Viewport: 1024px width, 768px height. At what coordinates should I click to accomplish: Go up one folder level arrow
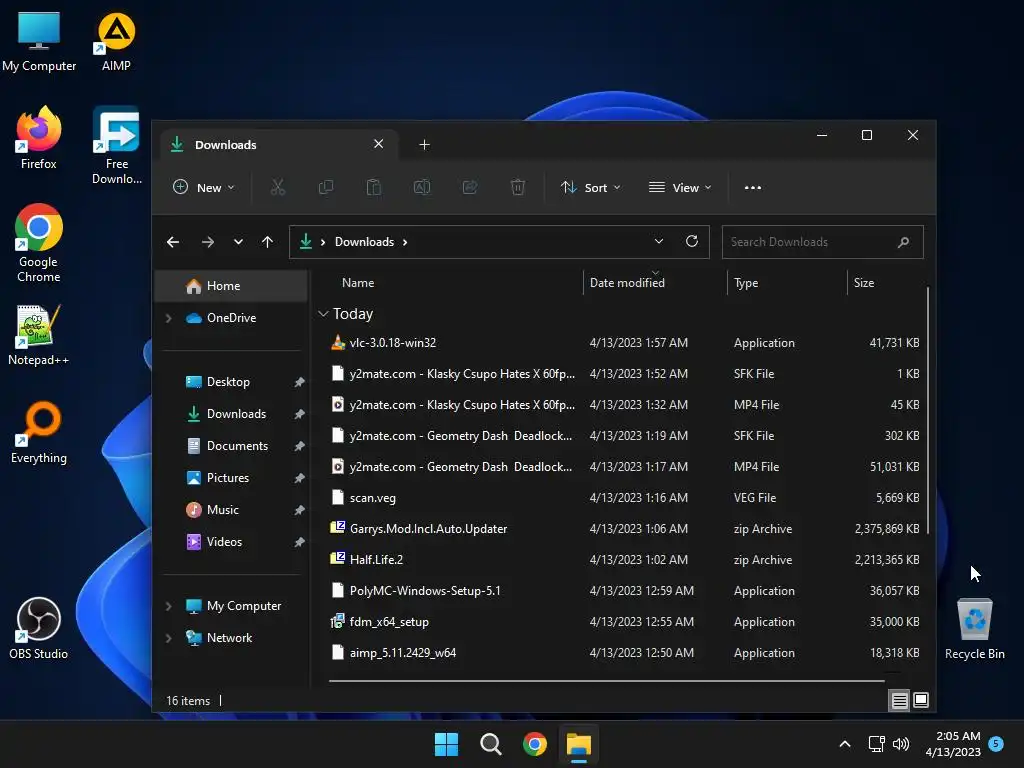[x=267, y=242]
